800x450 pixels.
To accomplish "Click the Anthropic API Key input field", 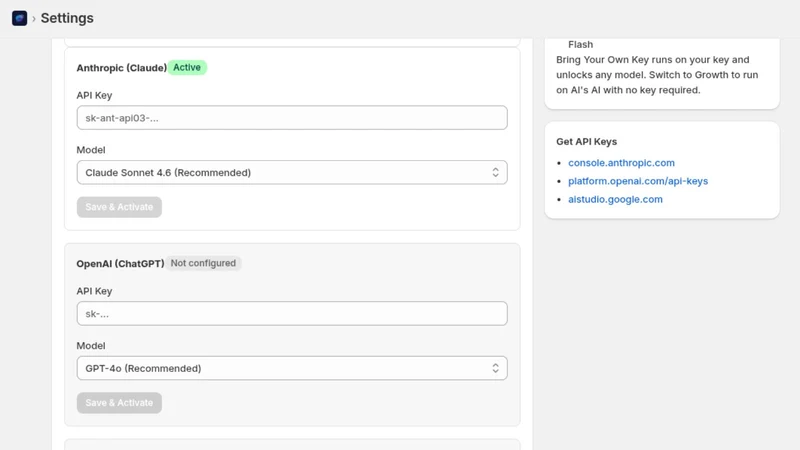I will pyautogui.click(x=292, y=118).
